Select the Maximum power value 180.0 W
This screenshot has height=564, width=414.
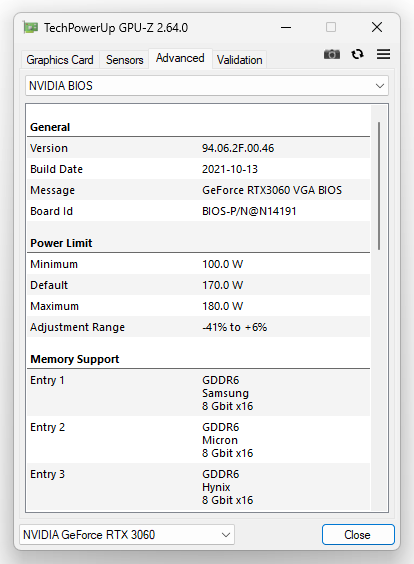[x=223, y=306]
